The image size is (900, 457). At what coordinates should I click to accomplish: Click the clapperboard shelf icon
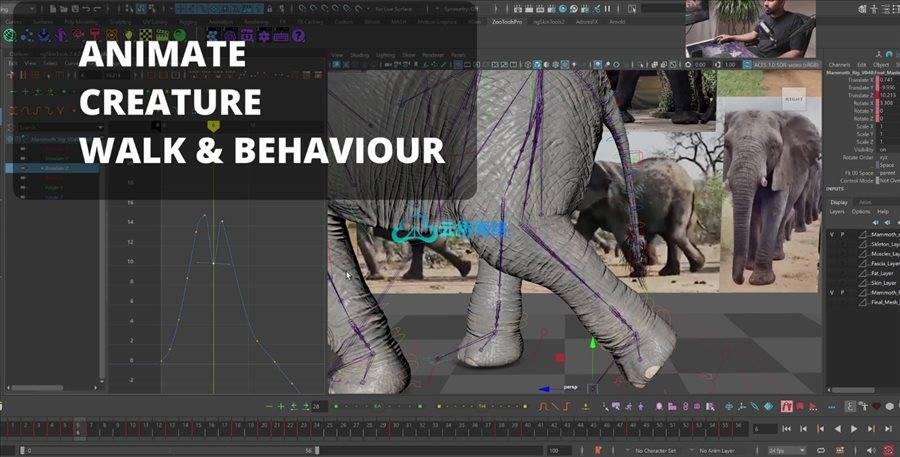pyautogui.click(x=162, y=35)
